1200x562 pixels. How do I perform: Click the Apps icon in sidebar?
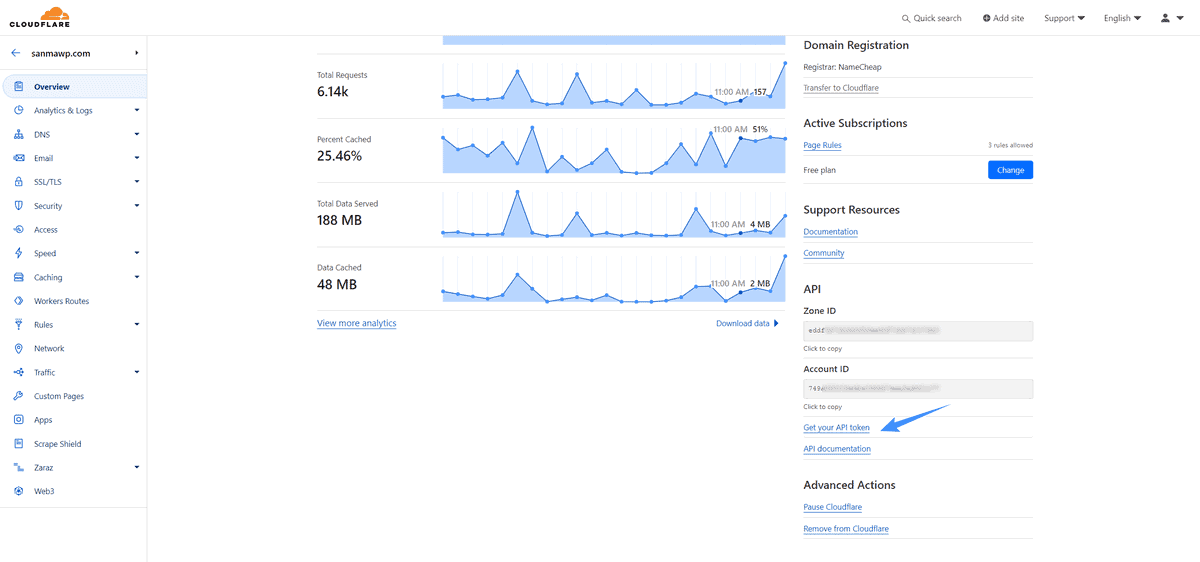click(19, 420)
